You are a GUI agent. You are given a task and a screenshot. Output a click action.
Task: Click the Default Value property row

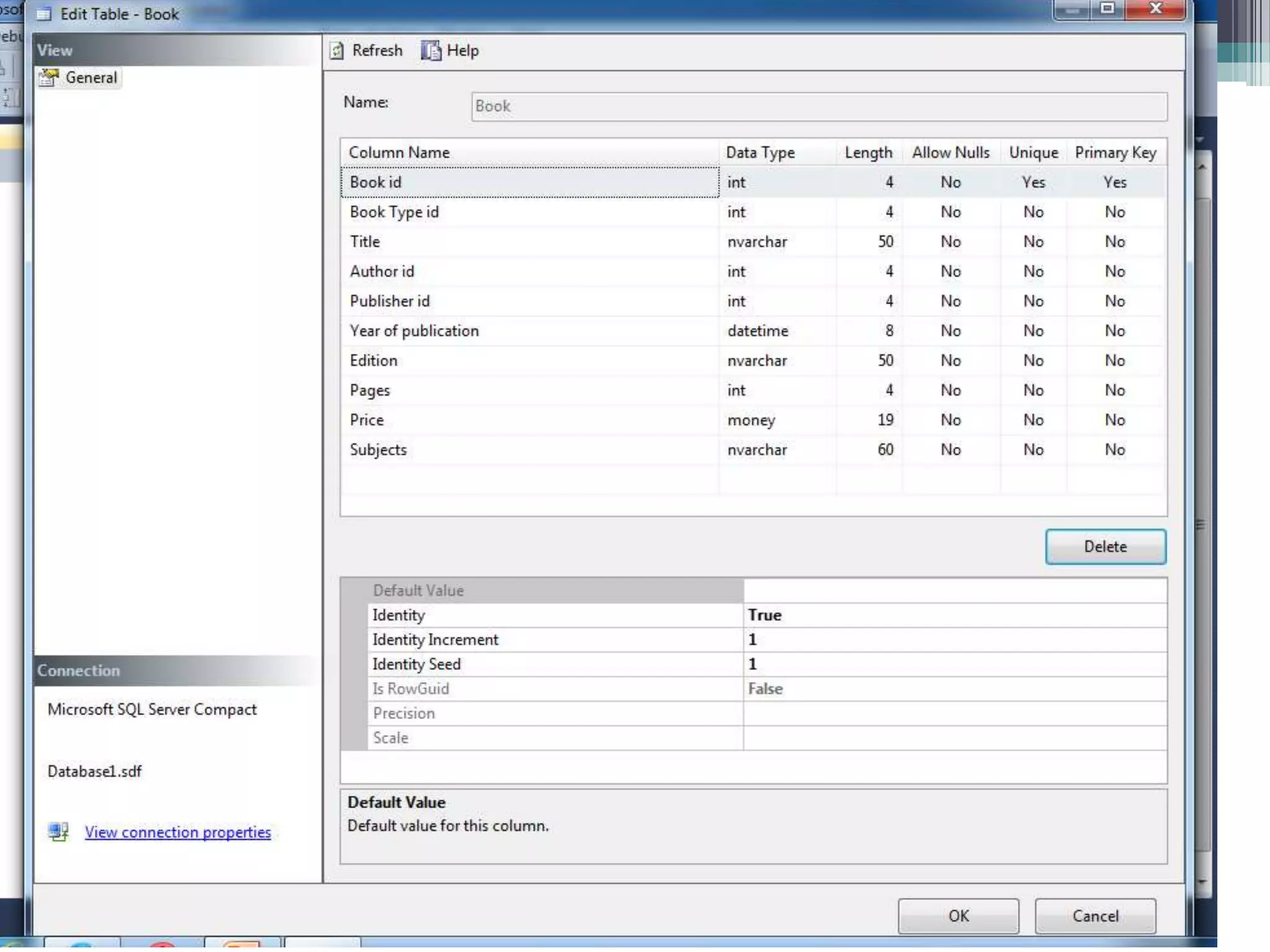coord(767,591)
